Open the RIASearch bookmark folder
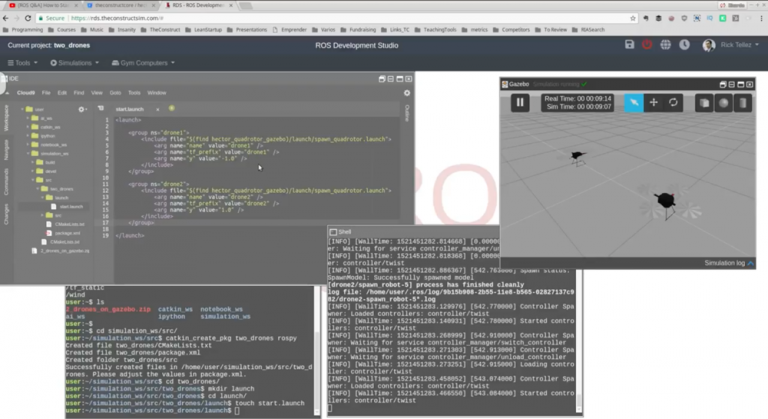The width and height of the screenshot is (768, 419). coord(588,30)
